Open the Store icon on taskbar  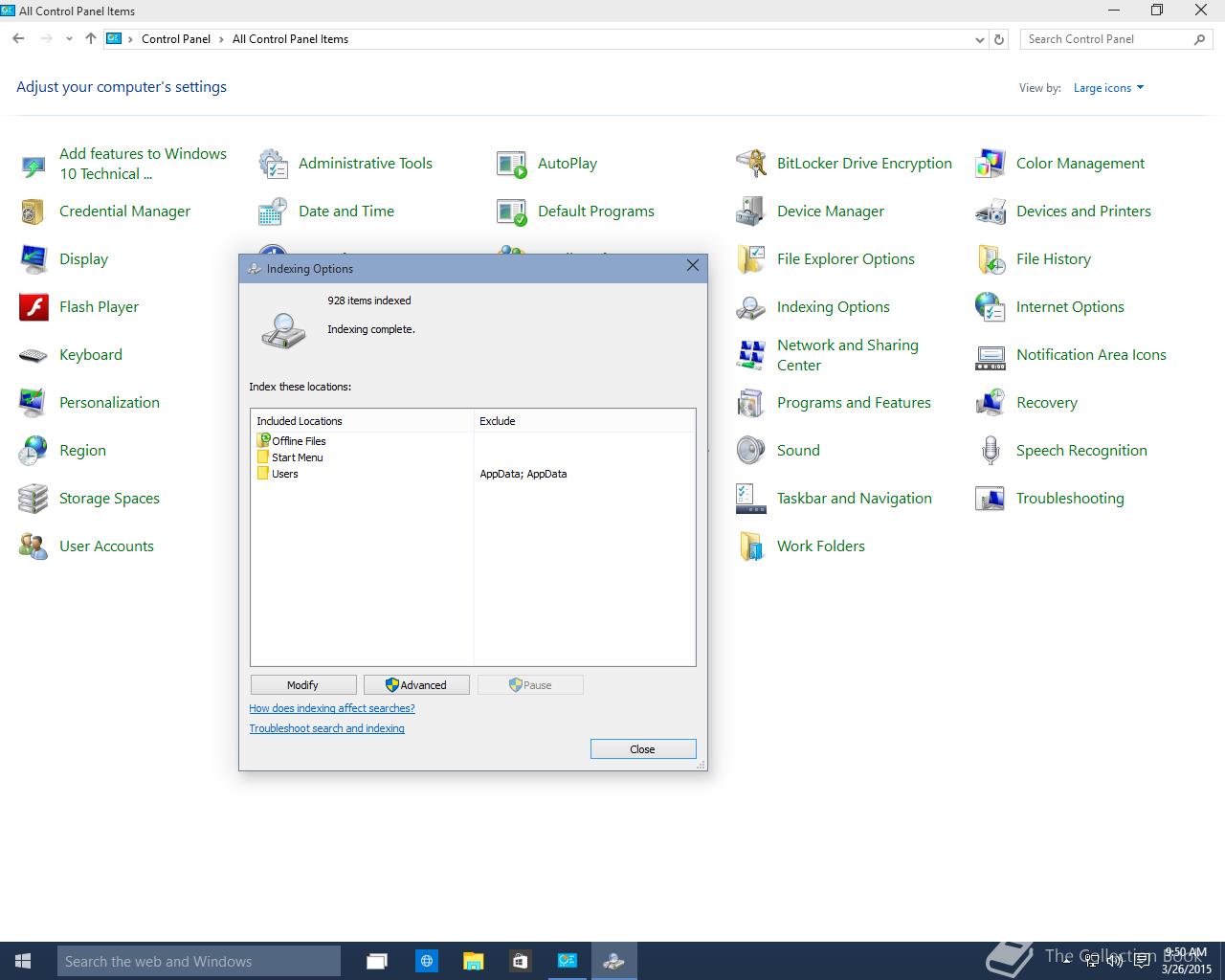pyautogui.click(x=520, y=961)
